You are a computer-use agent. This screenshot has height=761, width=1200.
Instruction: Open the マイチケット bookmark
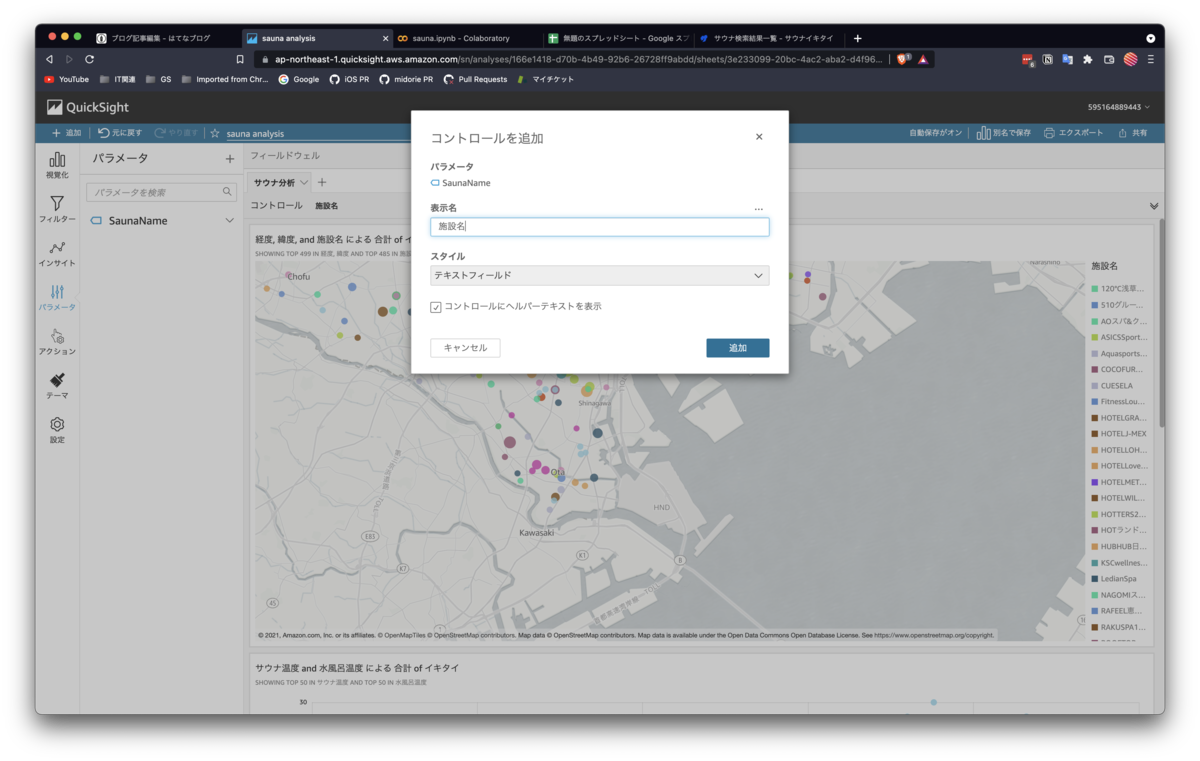tap(546, 79)
